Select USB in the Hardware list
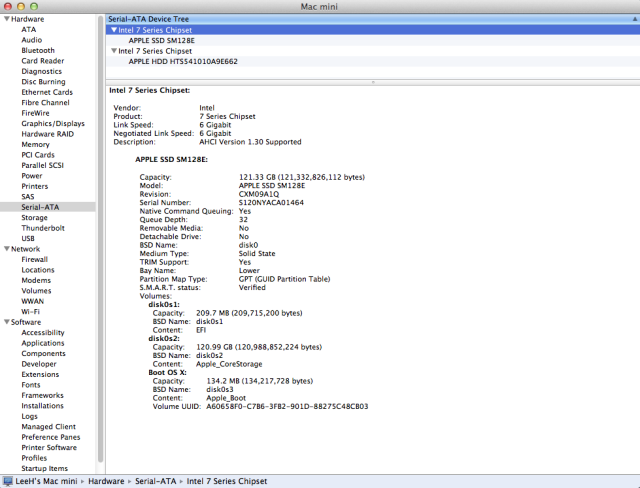 [28, 238]
